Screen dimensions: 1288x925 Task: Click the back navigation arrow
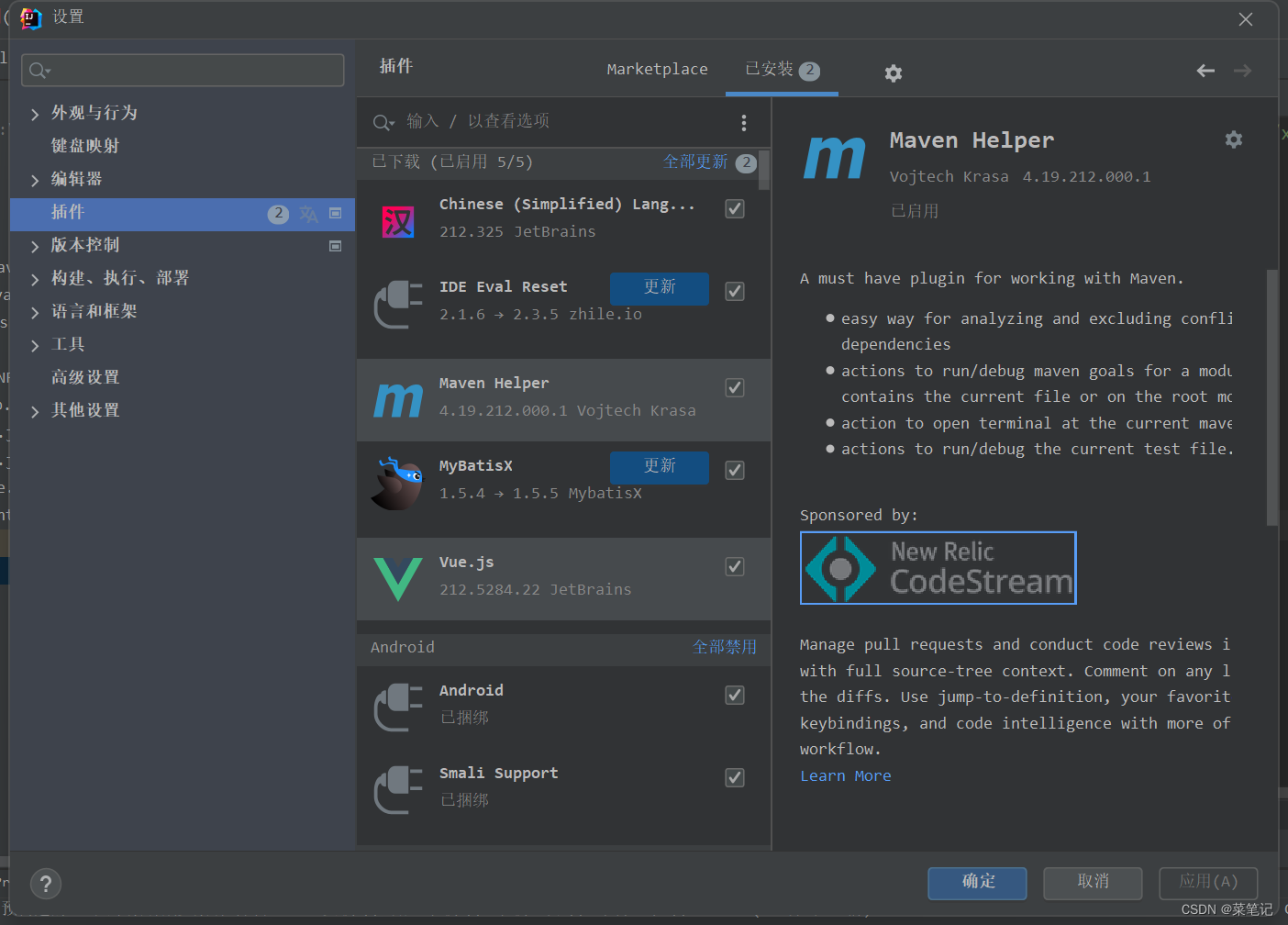point(1205,71)
